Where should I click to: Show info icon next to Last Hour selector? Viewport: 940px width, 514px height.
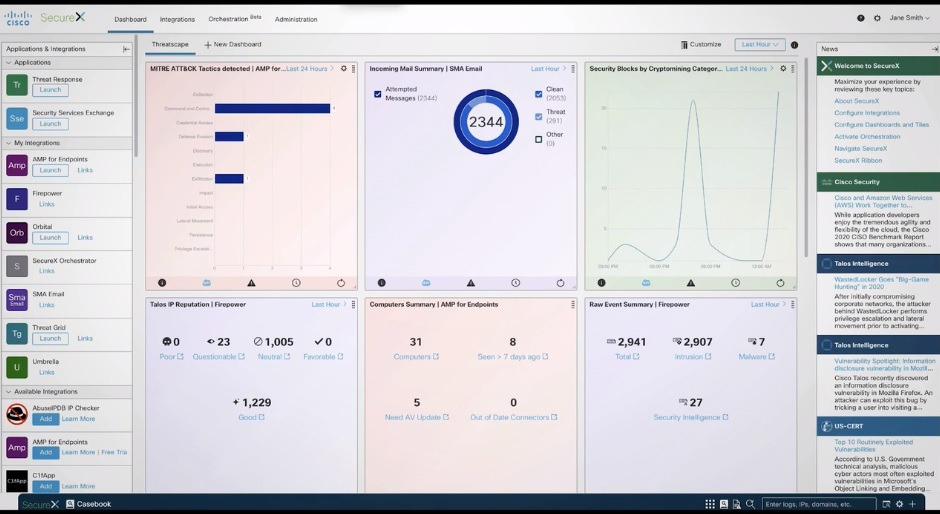click(794, 45)
